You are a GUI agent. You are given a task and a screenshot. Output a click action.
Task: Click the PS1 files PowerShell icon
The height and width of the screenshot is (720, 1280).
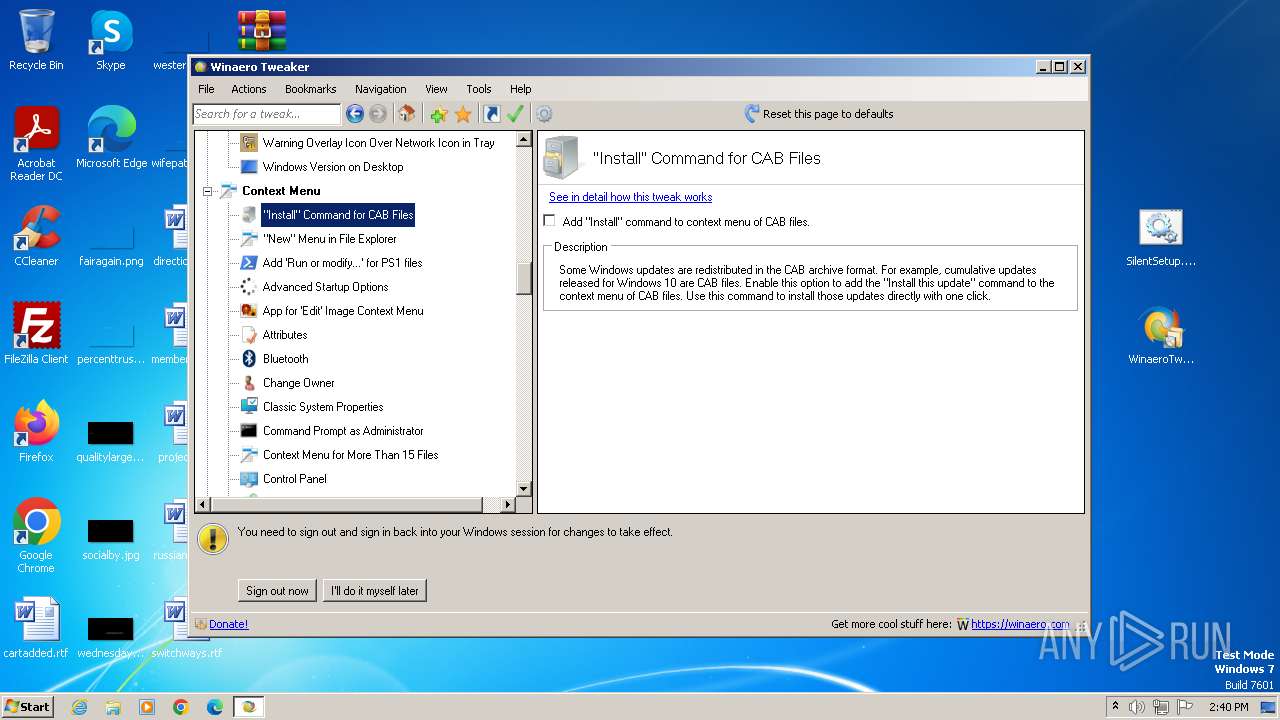249,263
